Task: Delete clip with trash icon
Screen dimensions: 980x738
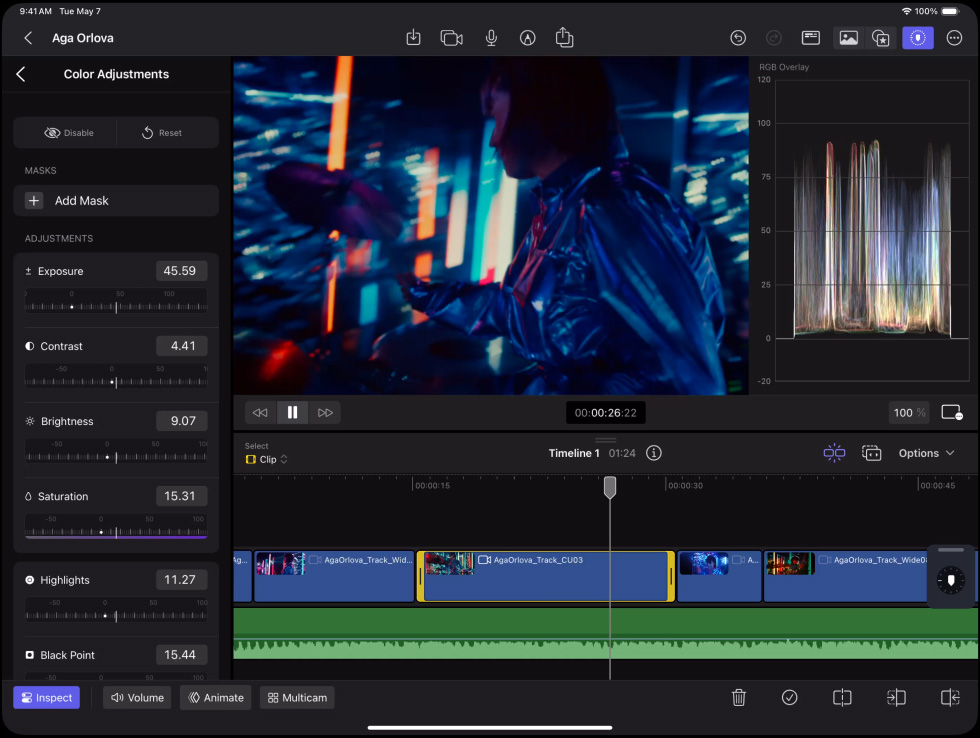Action: click(x=738, y=698)
